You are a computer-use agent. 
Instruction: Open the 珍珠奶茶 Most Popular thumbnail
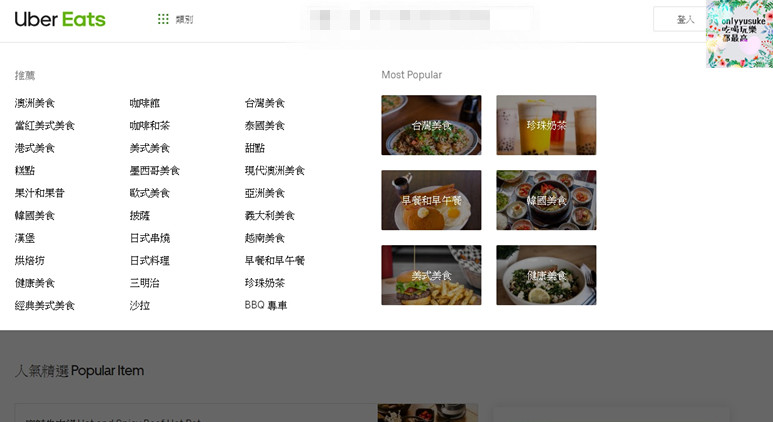tap(546, 125)
